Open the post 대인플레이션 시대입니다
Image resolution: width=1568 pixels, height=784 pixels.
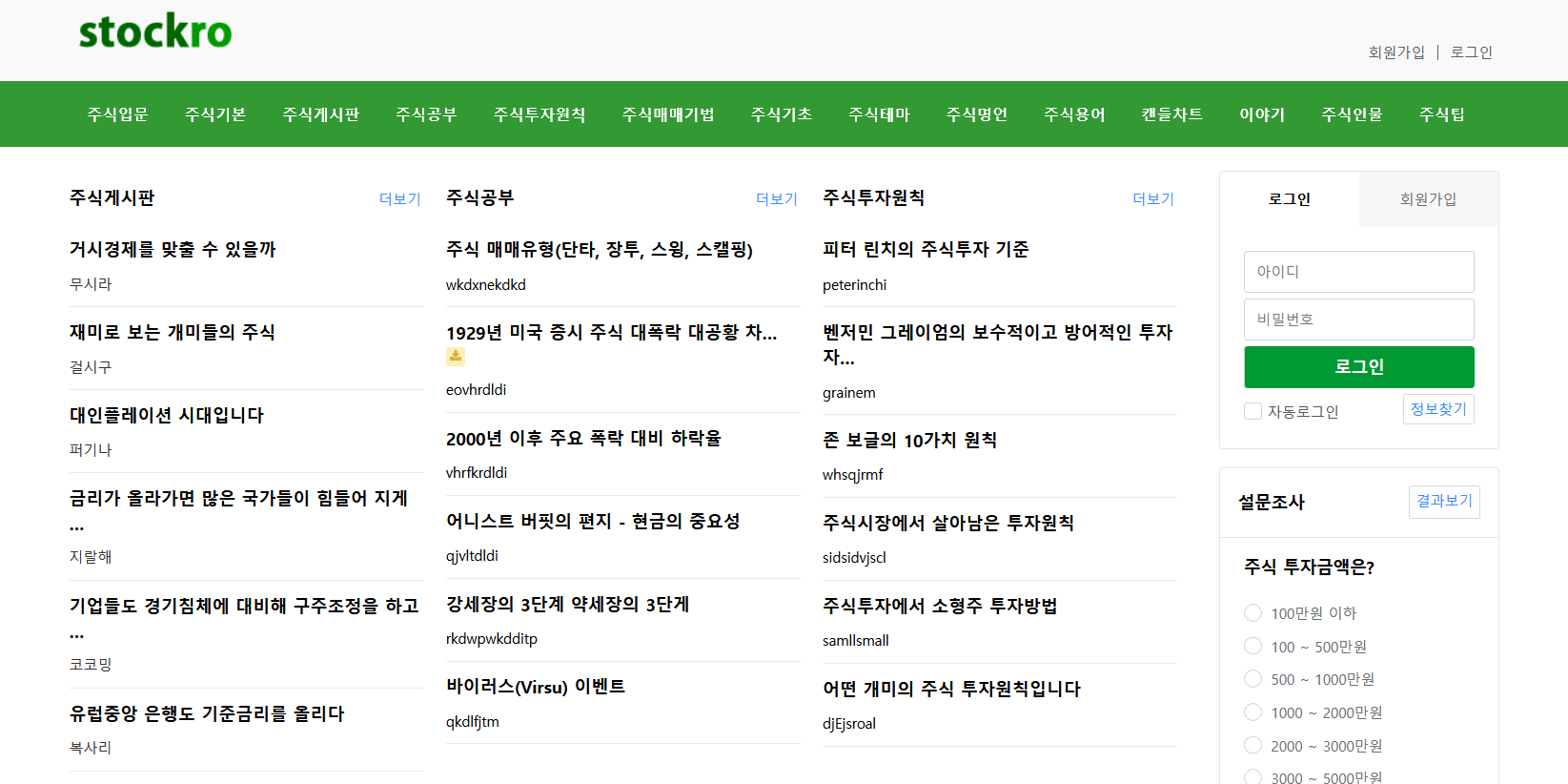pos(167,416)
